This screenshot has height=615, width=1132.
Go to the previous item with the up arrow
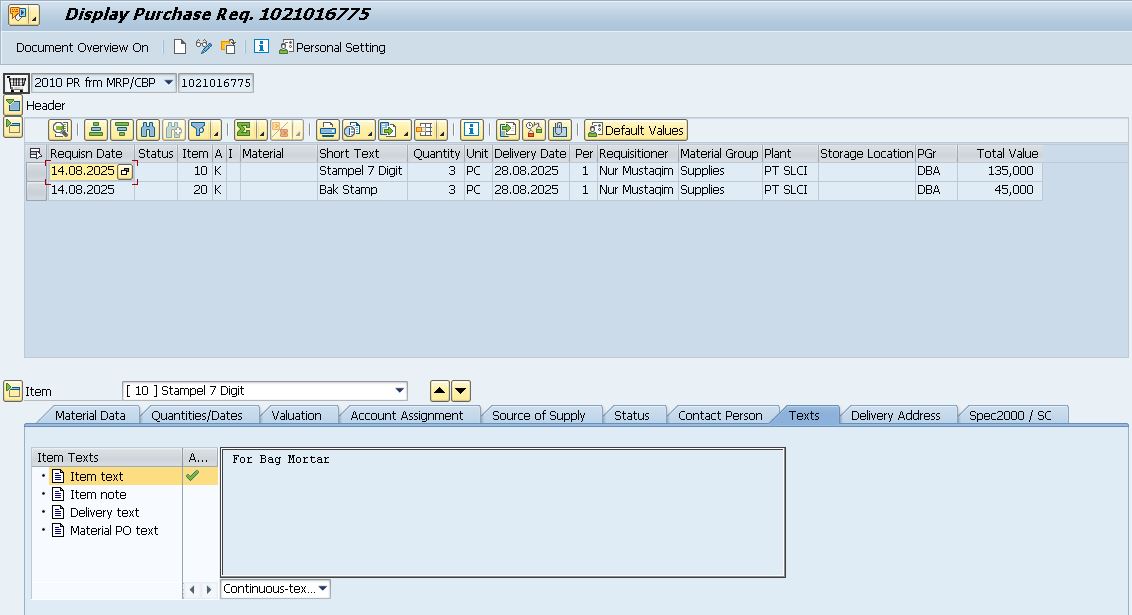[x=439, y=391]
